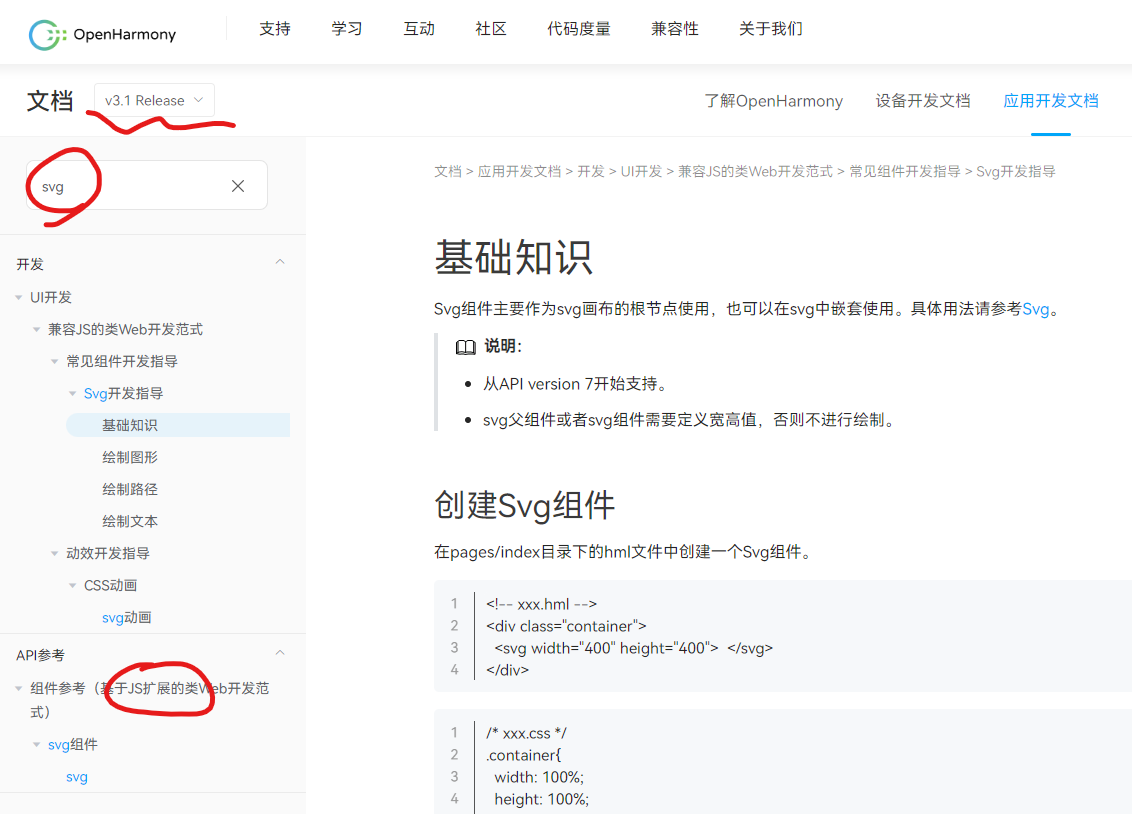
Task: Open the svg API reference leaf item
Action: pos(77,777)
